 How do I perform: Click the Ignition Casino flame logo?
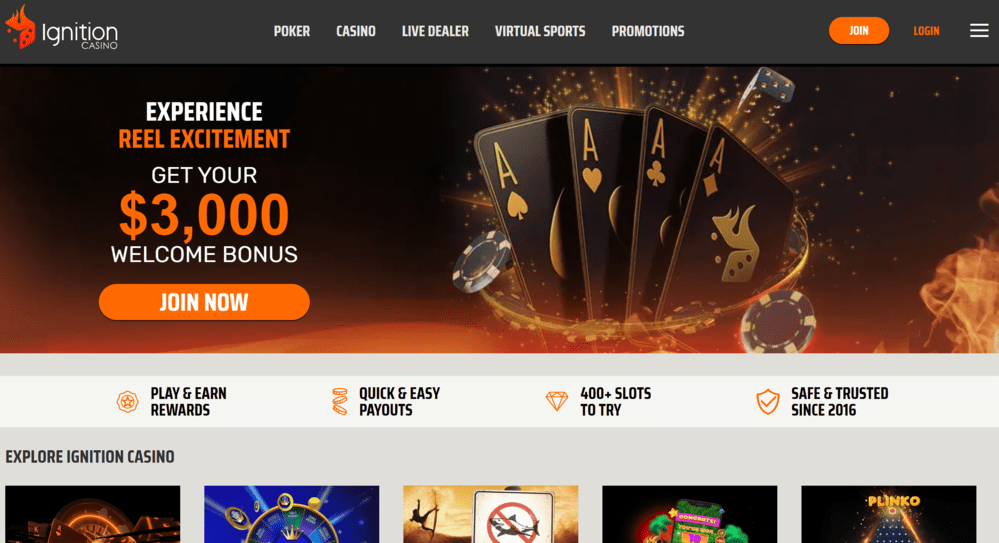point(62,27)
